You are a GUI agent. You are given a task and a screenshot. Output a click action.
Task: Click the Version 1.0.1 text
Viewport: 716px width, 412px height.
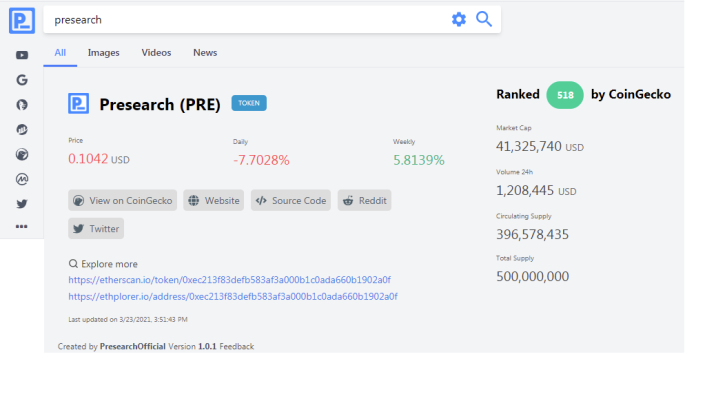pyautogui.click(x=192, y=347)
